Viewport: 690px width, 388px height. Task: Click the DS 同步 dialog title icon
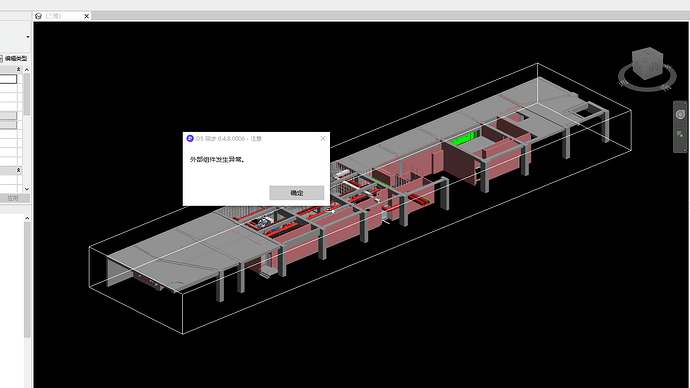[x=190, y=138]
